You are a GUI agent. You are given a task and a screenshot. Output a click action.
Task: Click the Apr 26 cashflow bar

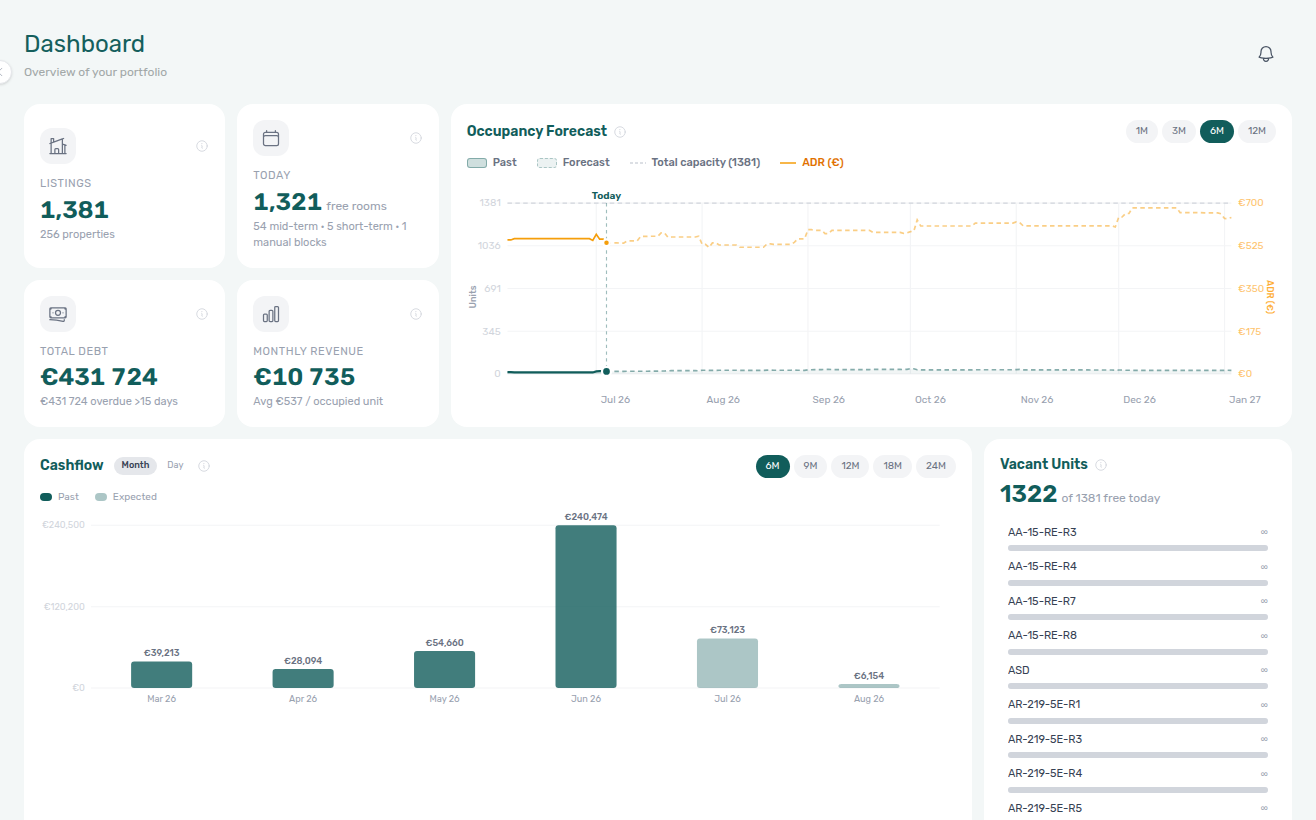303,679
